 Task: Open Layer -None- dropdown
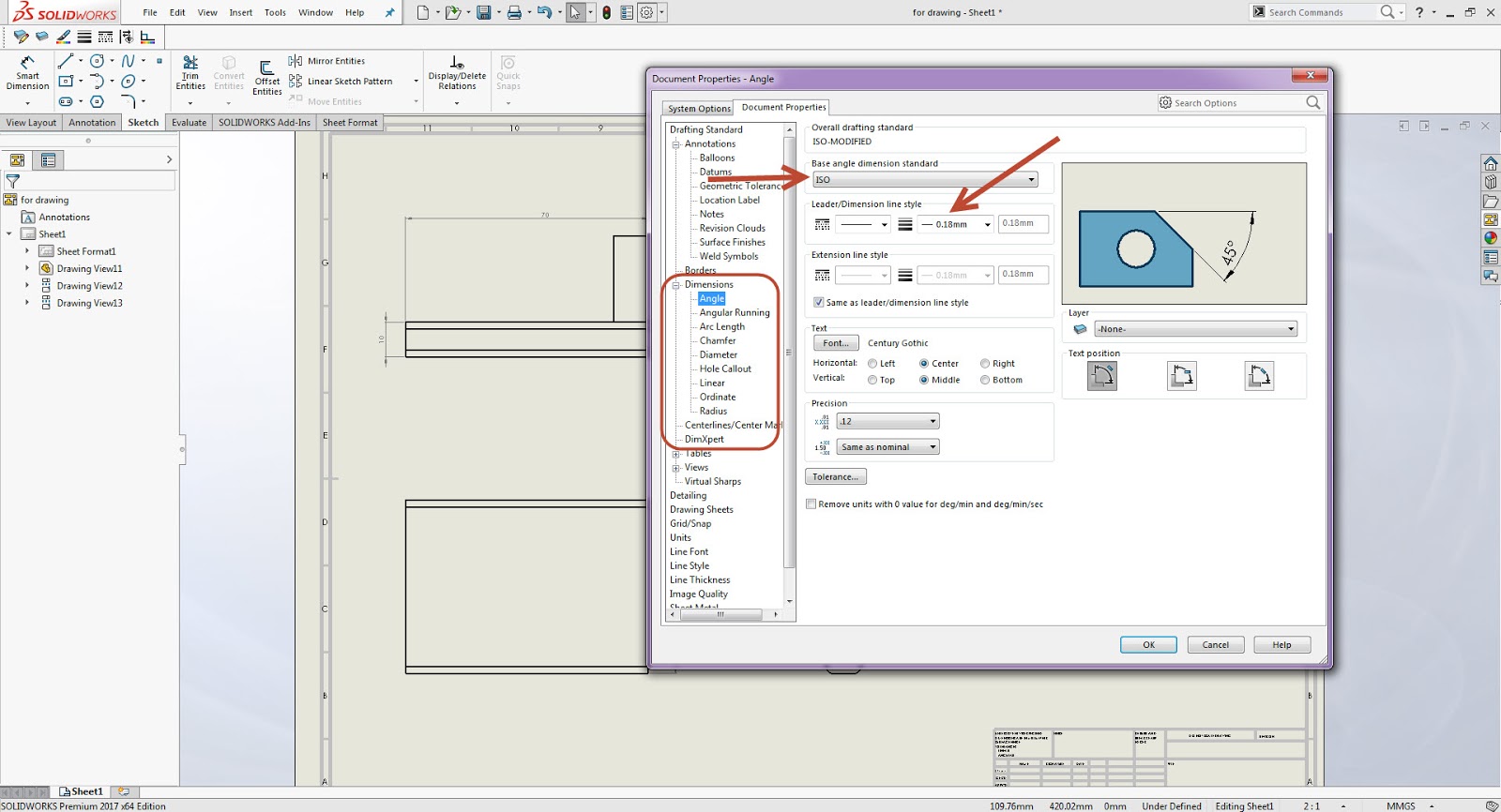coord(1196,329)
